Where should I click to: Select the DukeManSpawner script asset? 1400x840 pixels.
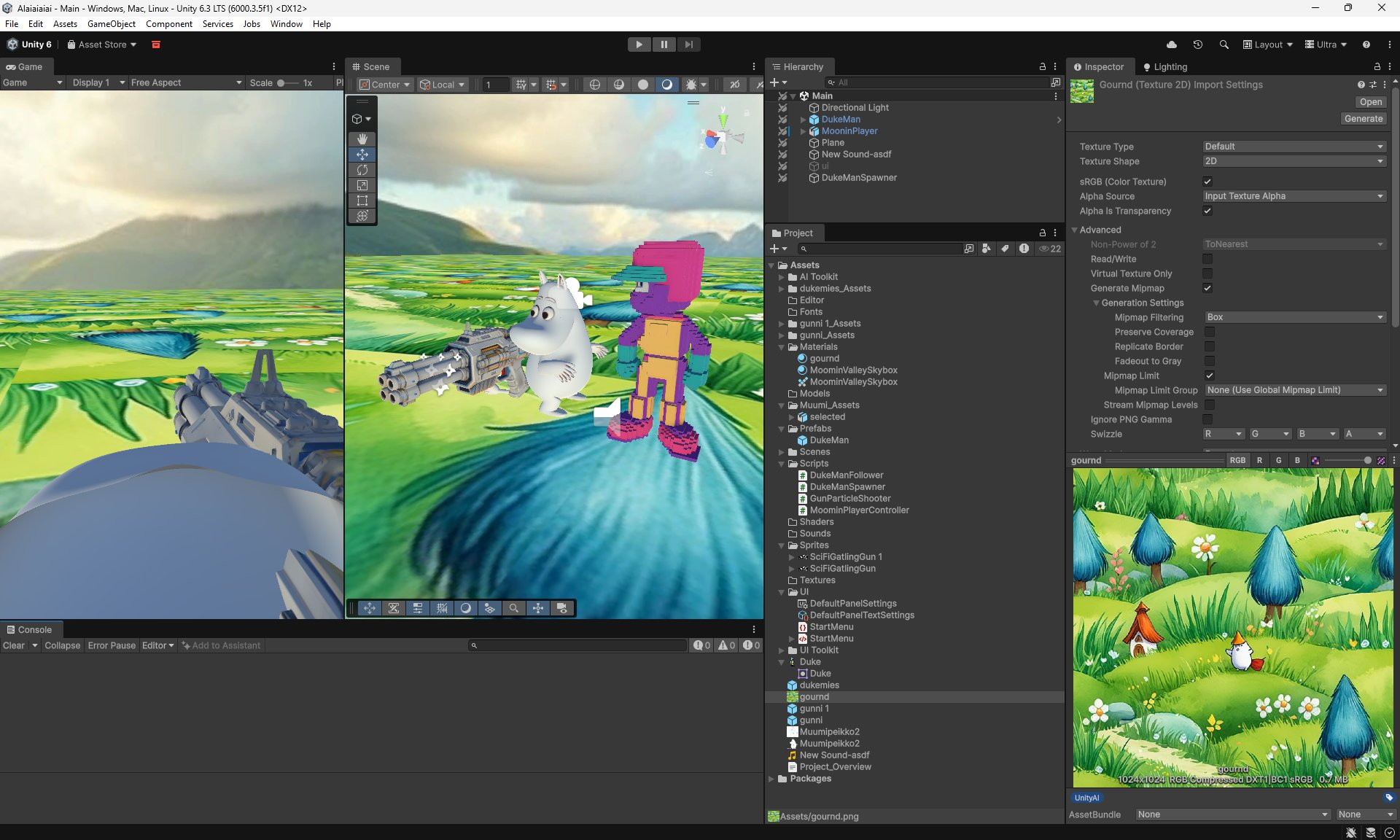847,487
